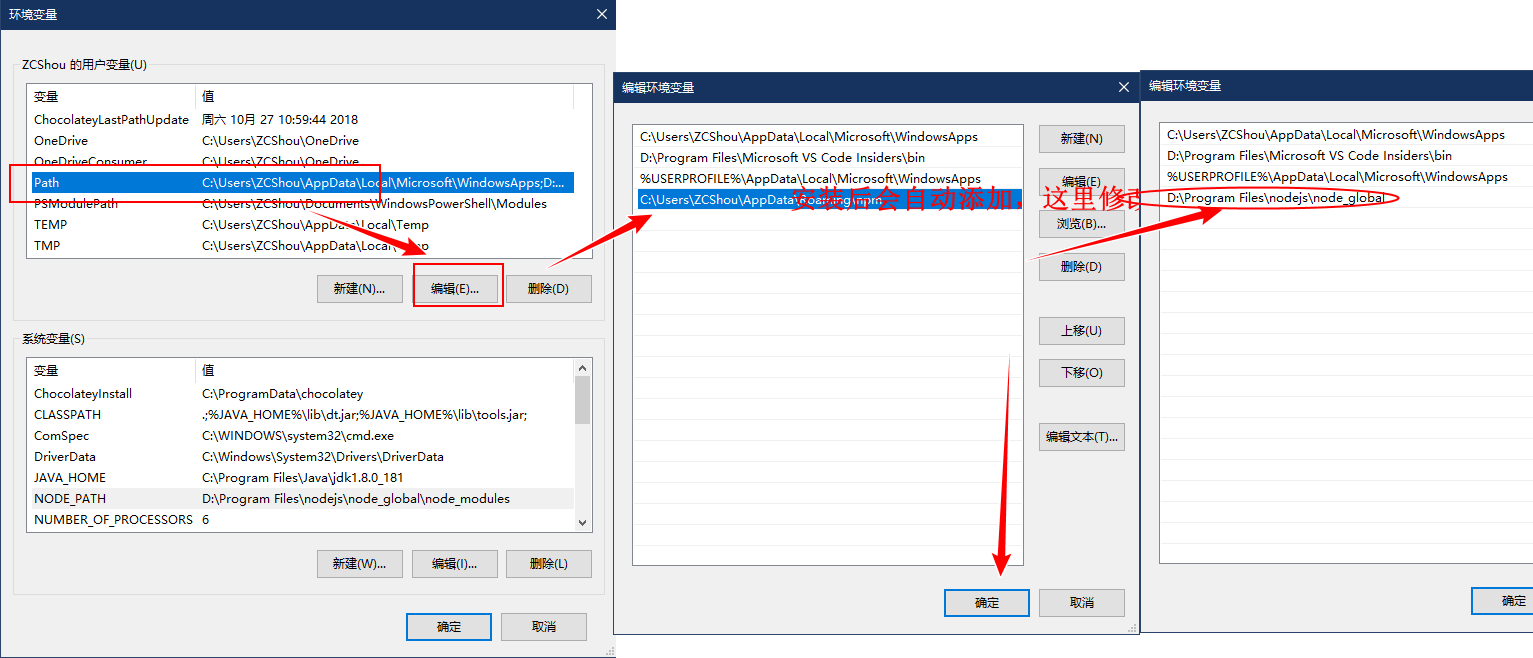The image size is (1533, 658).
Task: Select the TEMP user variable row
Action: 300,224
